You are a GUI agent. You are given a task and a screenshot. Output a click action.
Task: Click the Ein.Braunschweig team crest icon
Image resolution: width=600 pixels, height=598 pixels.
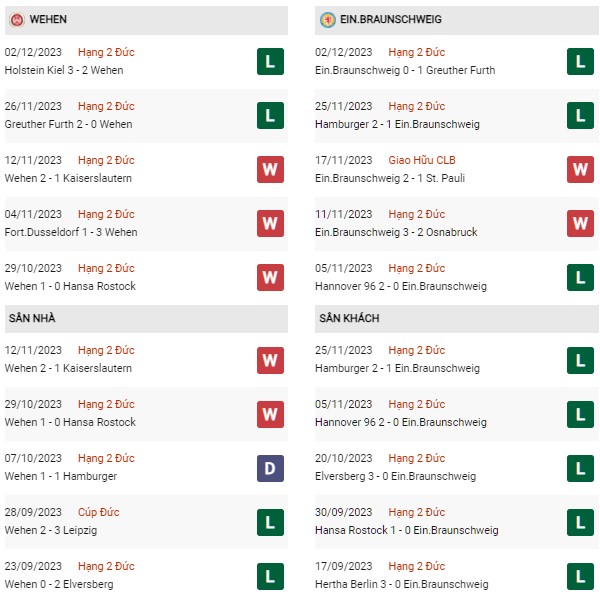click(x=328, y=20)
